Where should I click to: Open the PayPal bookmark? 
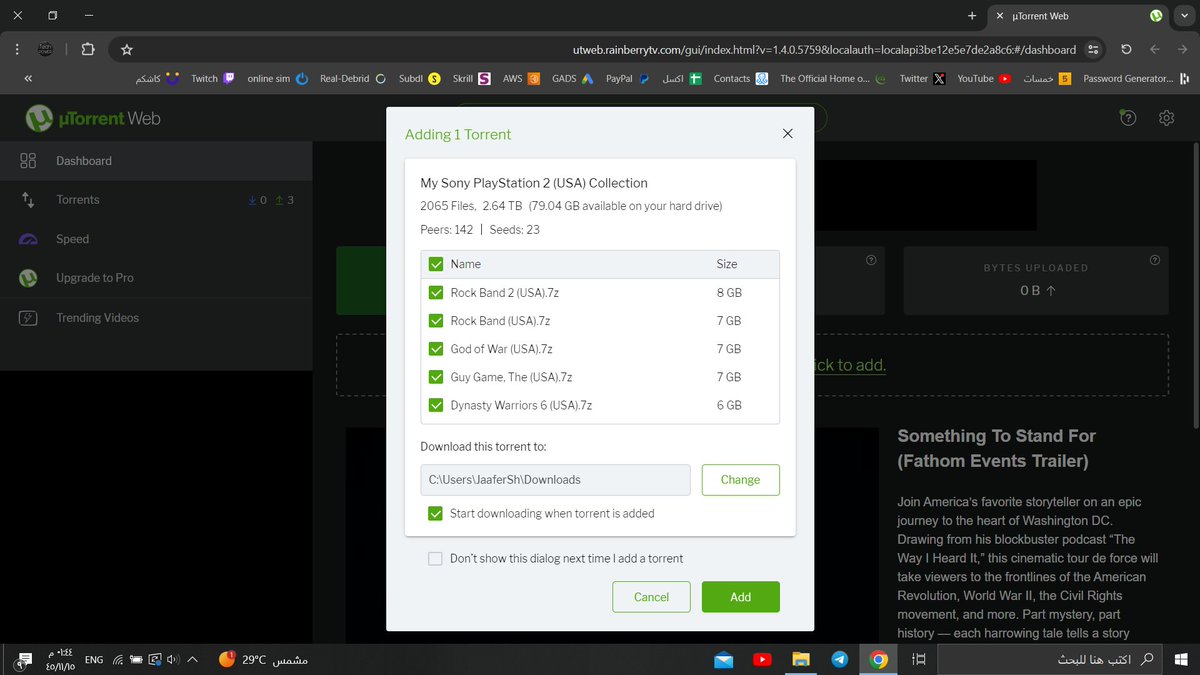coord(628,78)
